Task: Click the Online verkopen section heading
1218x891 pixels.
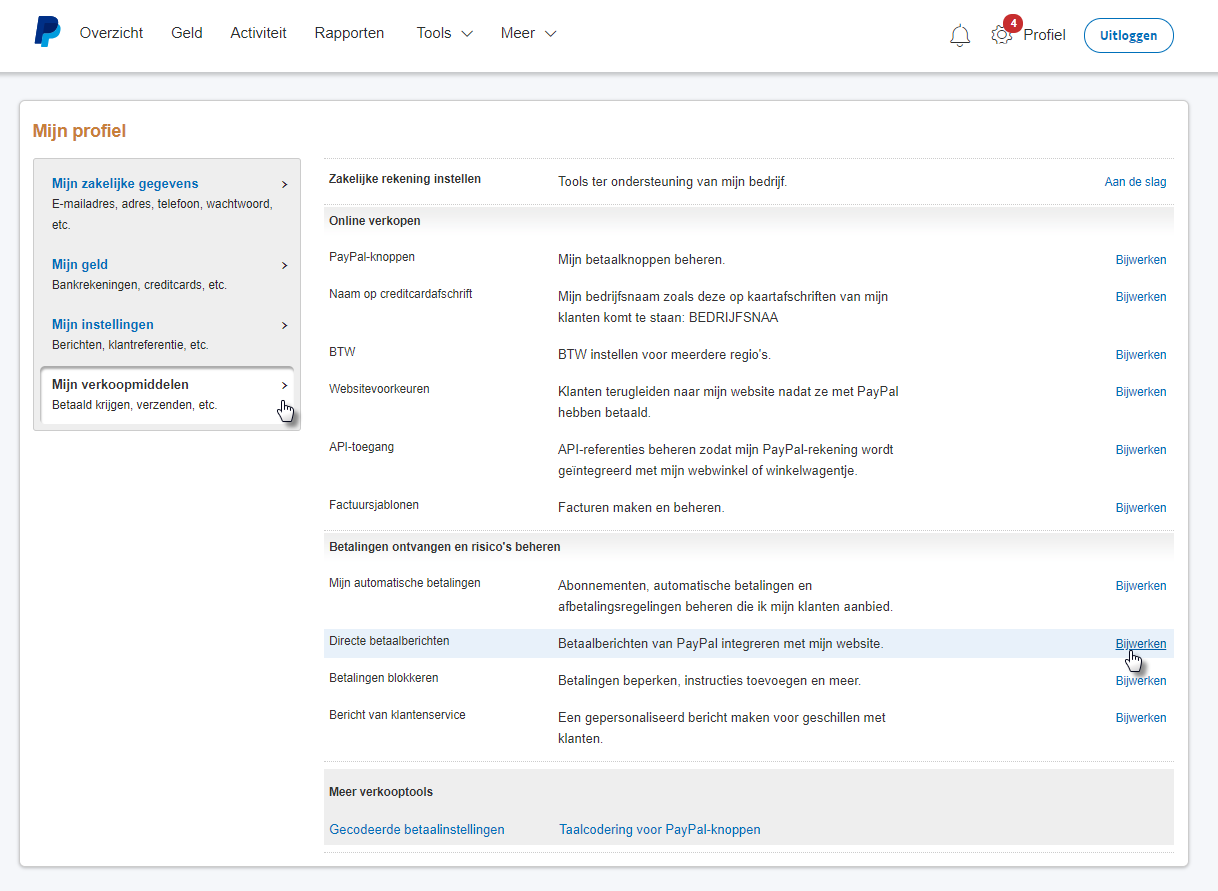Action: click(375, 221)
